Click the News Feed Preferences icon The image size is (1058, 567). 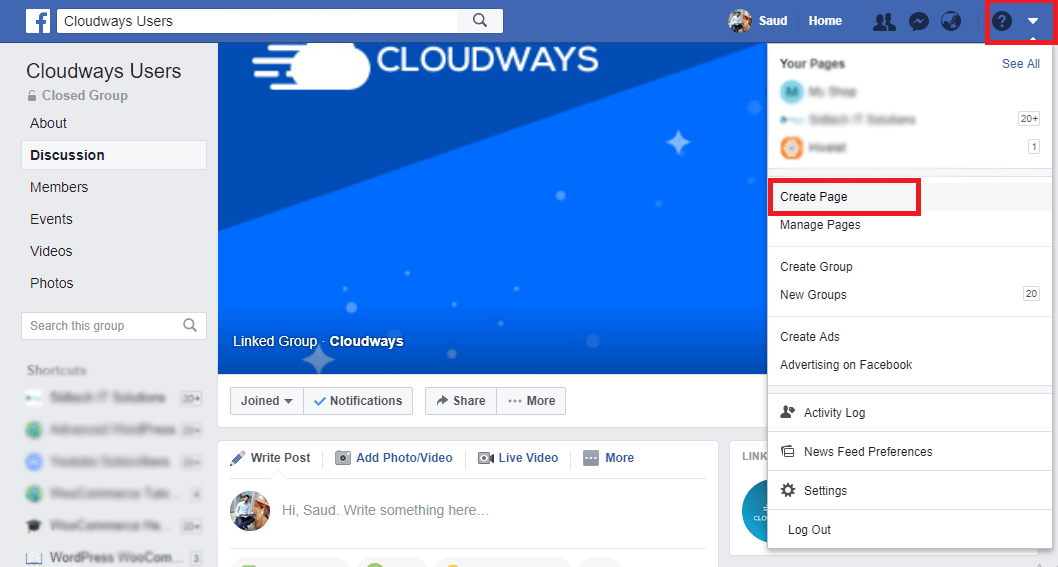[x=787, y=451]
